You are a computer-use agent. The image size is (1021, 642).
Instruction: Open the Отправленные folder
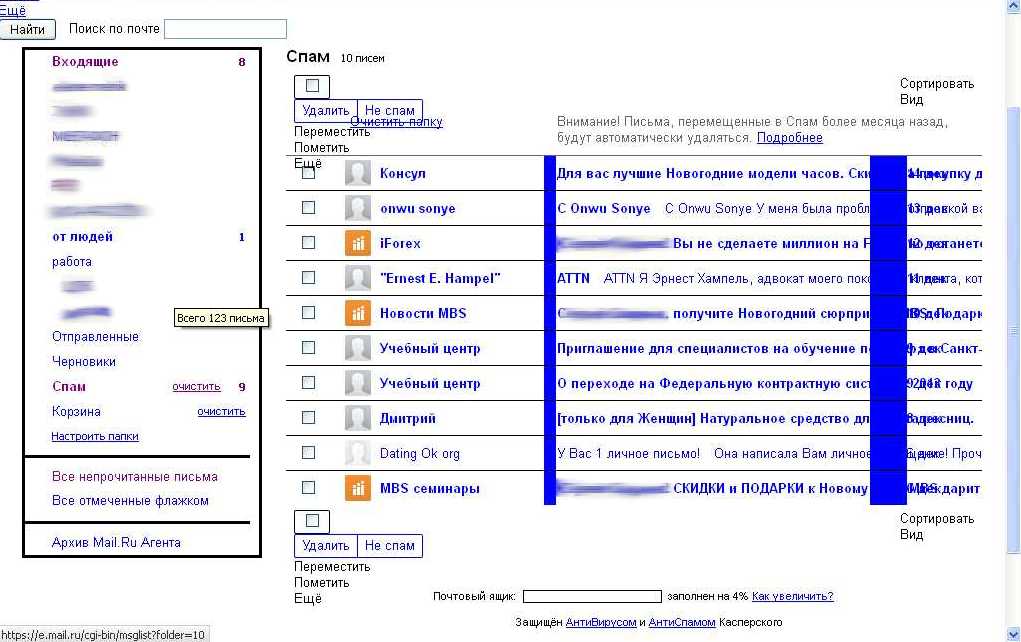(x=95, y=337)
